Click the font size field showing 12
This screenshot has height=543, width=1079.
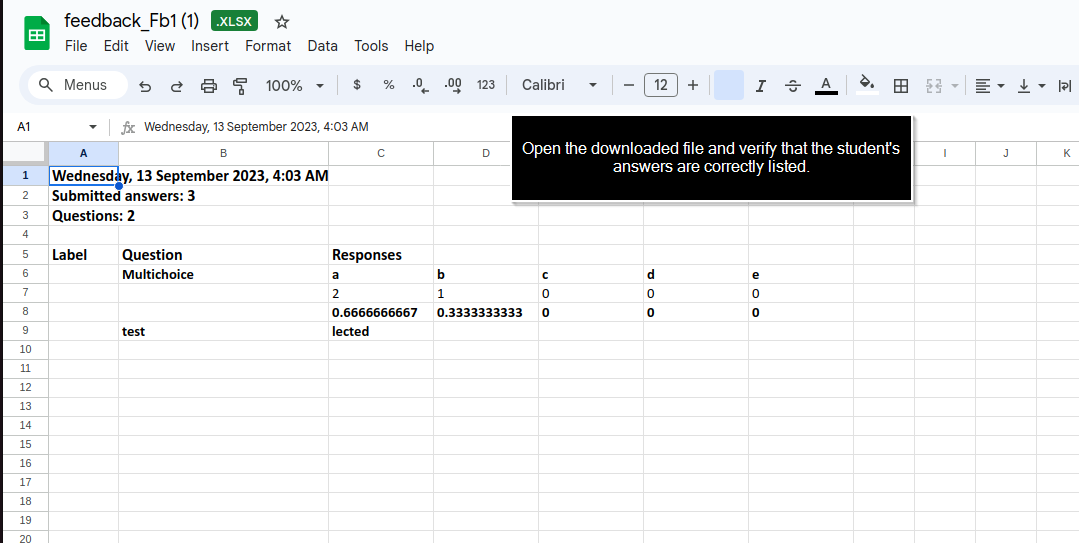point(661,85)
